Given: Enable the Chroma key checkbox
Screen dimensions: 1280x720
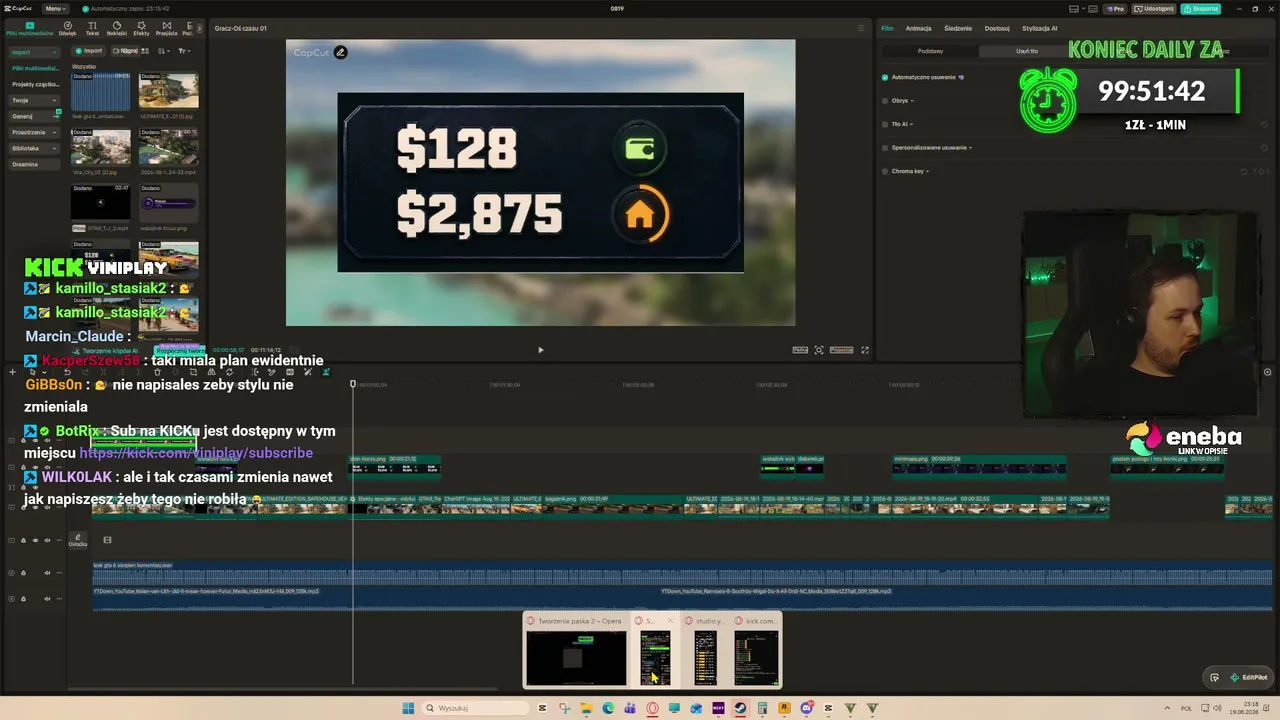Looking at the screenshot, I should (885, 171).
